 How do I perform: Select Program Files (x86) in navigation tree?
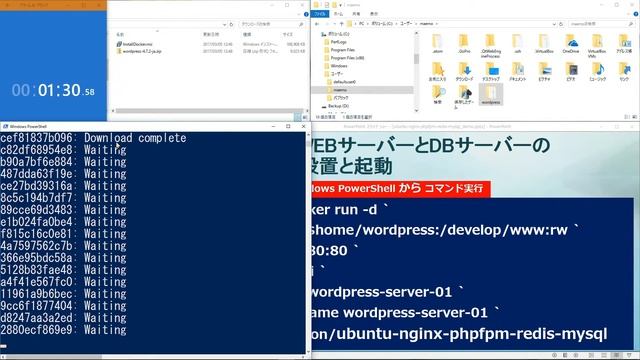tap(344, 58)
